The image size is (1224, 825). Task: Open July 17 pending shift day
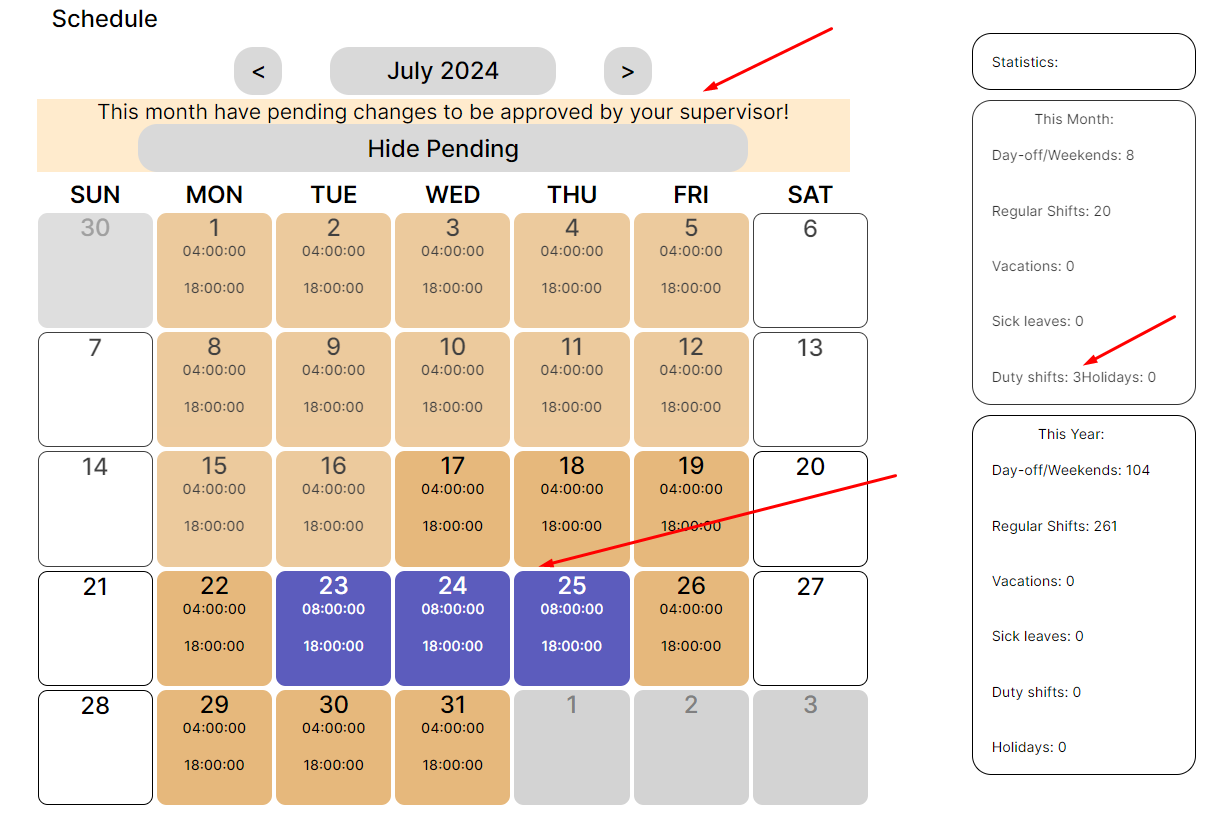click(x=453, y=509)
